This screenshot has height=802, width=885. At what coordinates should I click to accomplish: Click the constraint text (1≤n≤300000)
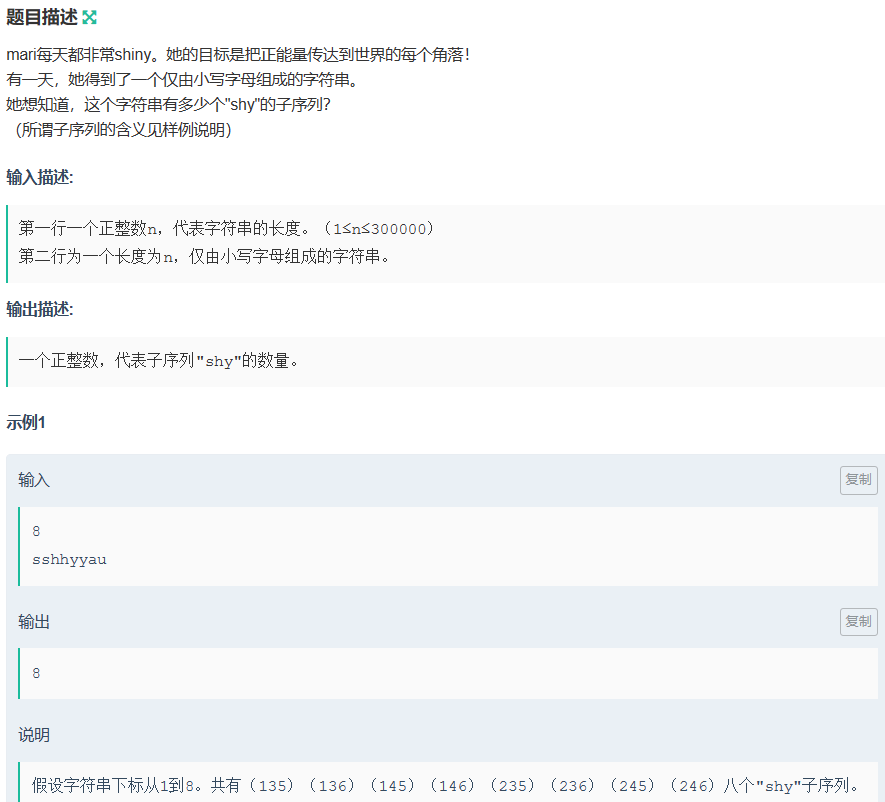click(x=379, y=229)
